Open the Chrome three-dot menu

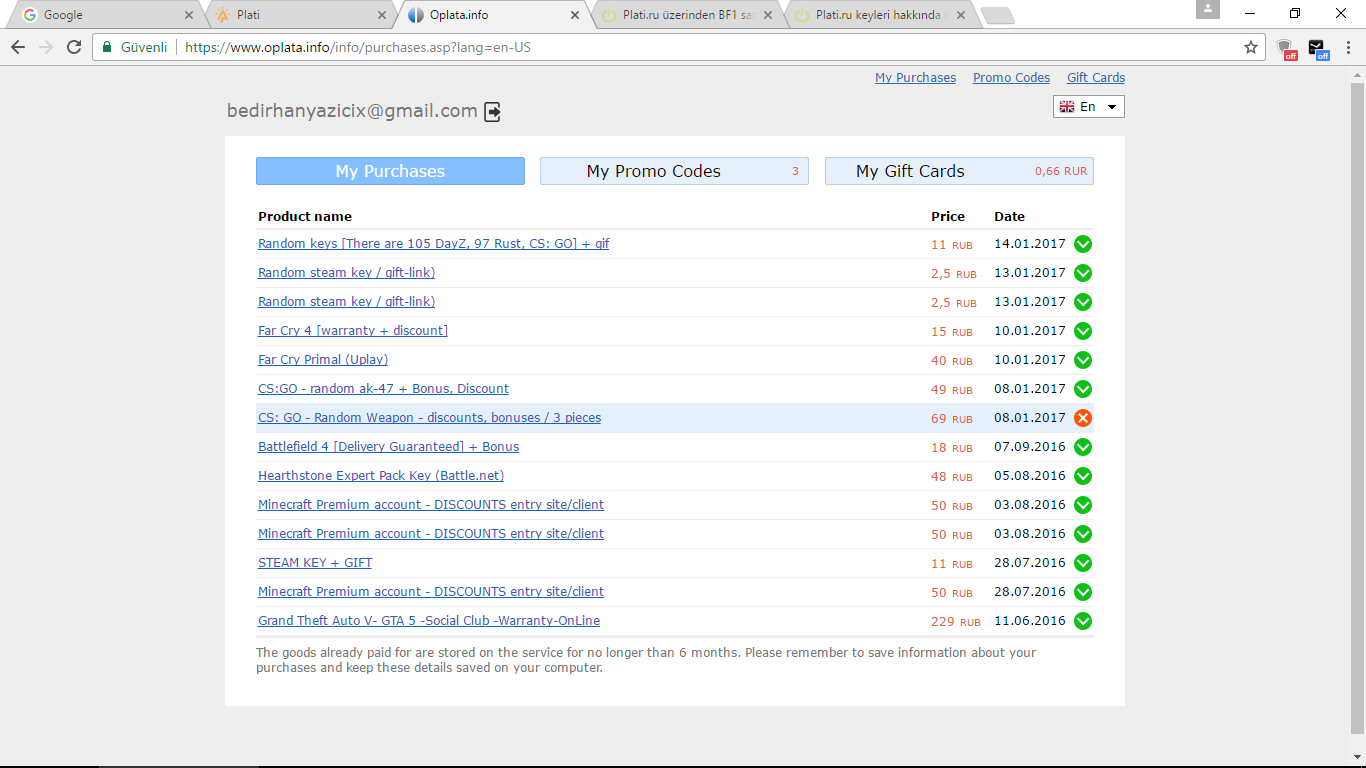(x=1348, y=47)
